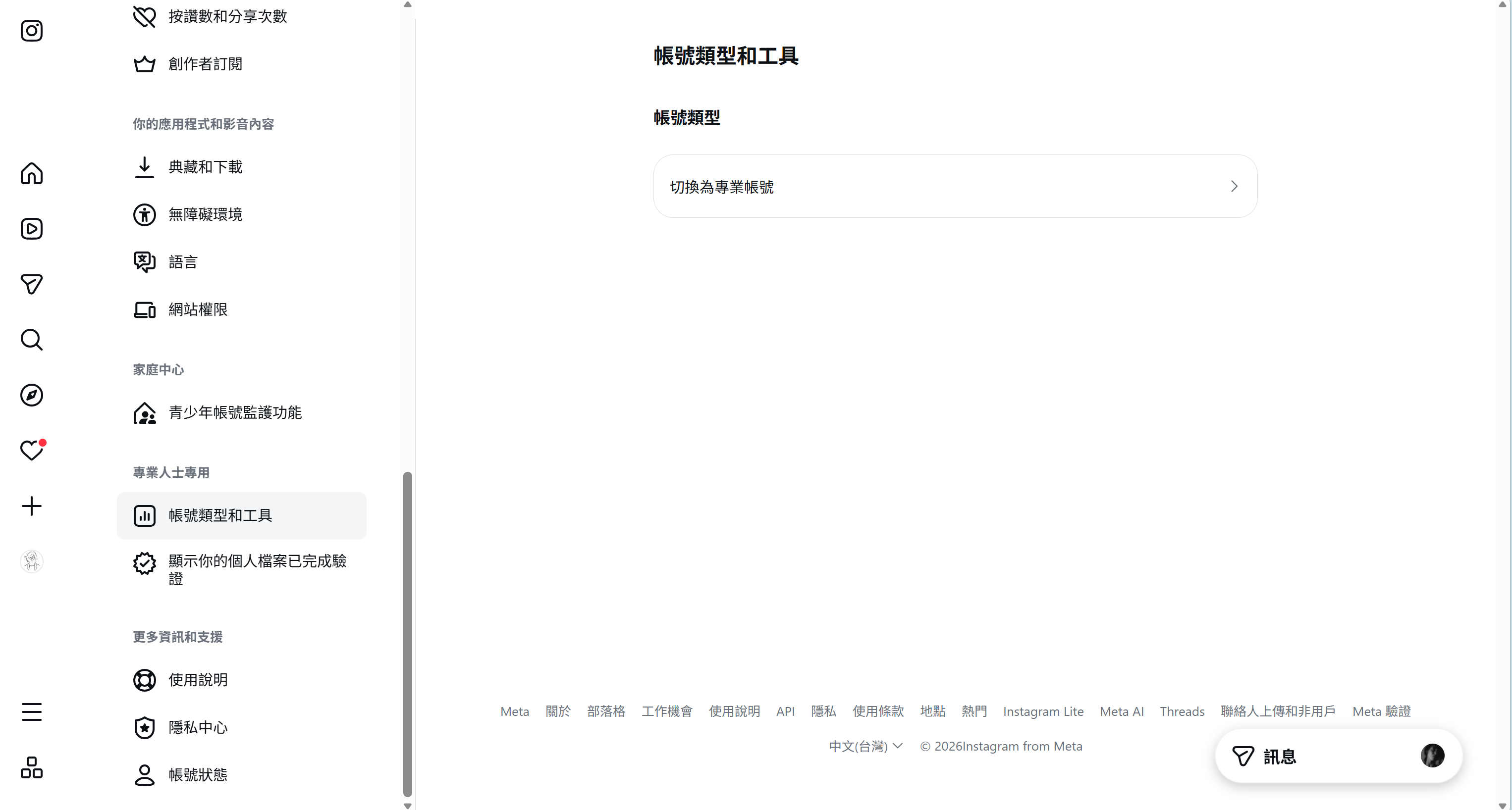1512x810 pixels.
Task: Open 創作者訂閱 settings
Action: 241,64
